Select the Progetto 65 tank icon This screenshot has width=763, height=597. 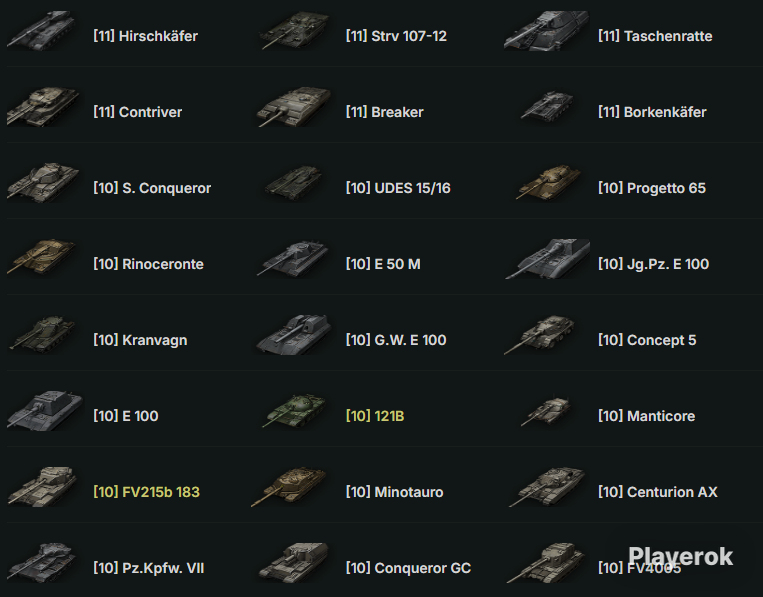pyautogui.click(x=548, y=183)
